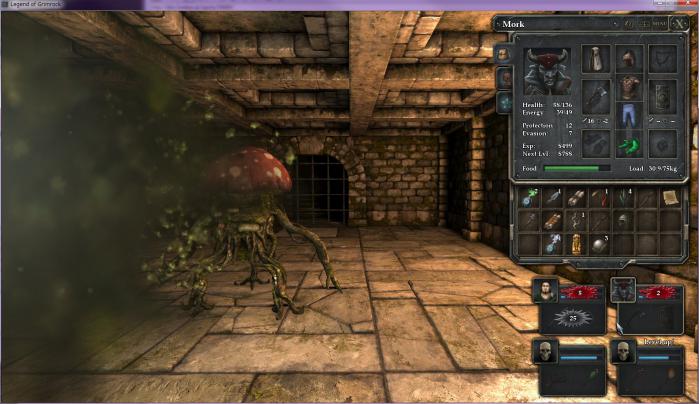The image size is (699, 404).
Task: Pick up the item stack marked 4
Action: pyautogui.click(x=623, y=198)
